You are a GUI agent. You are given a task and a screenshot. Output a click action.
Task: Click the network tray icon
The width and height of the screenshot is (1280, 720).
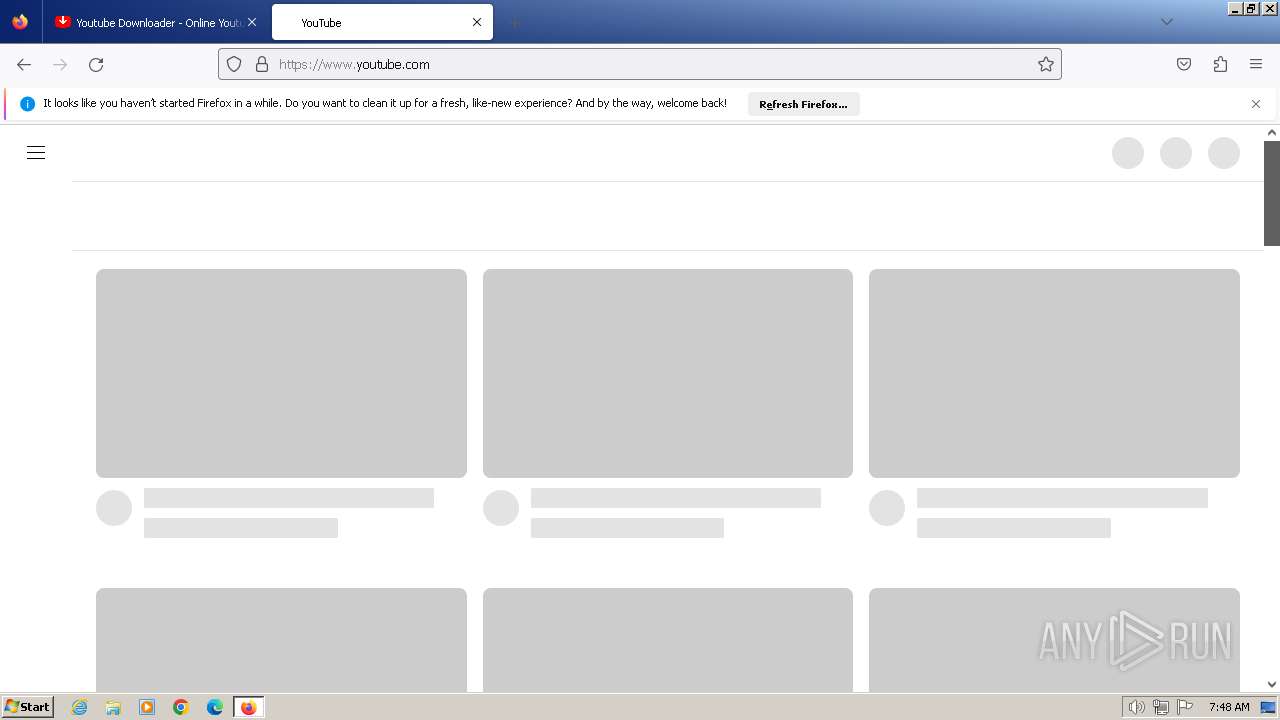1161,707
